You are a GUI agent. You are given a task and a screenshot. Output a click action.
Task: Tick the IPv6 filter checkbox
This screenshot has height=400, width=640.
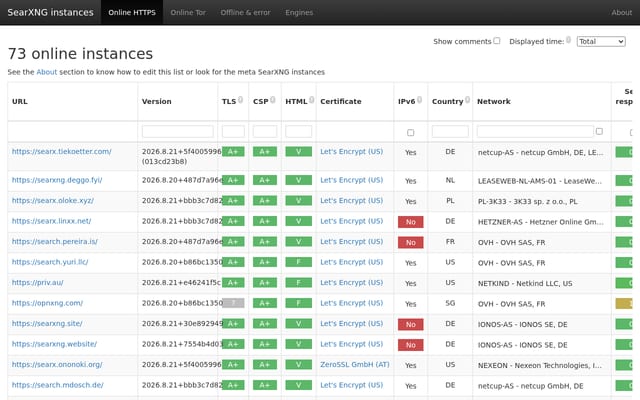click(411, 133)
